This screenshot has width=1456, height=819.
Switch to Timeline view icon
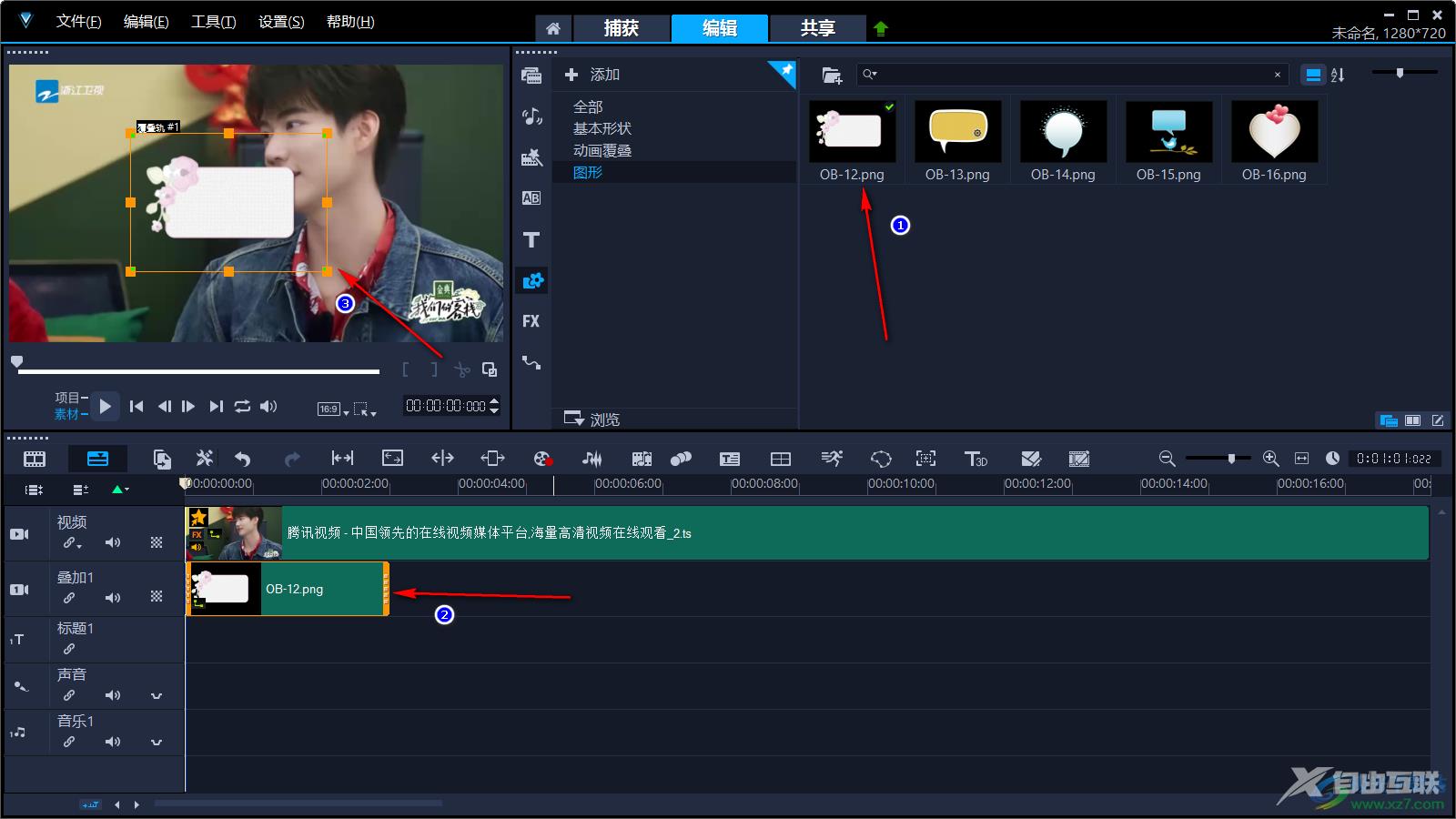(97, 460)
